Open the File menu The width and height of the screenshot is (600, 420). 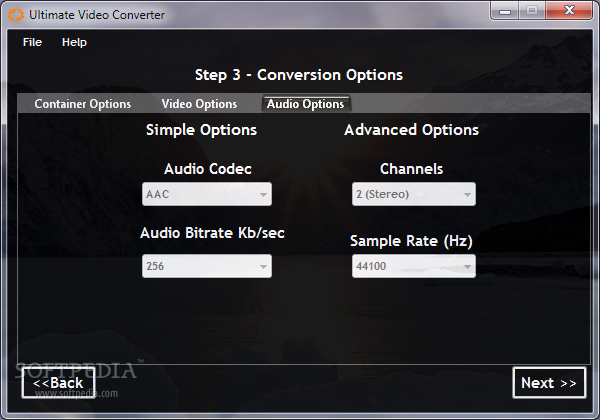click(x=32, y=42)
